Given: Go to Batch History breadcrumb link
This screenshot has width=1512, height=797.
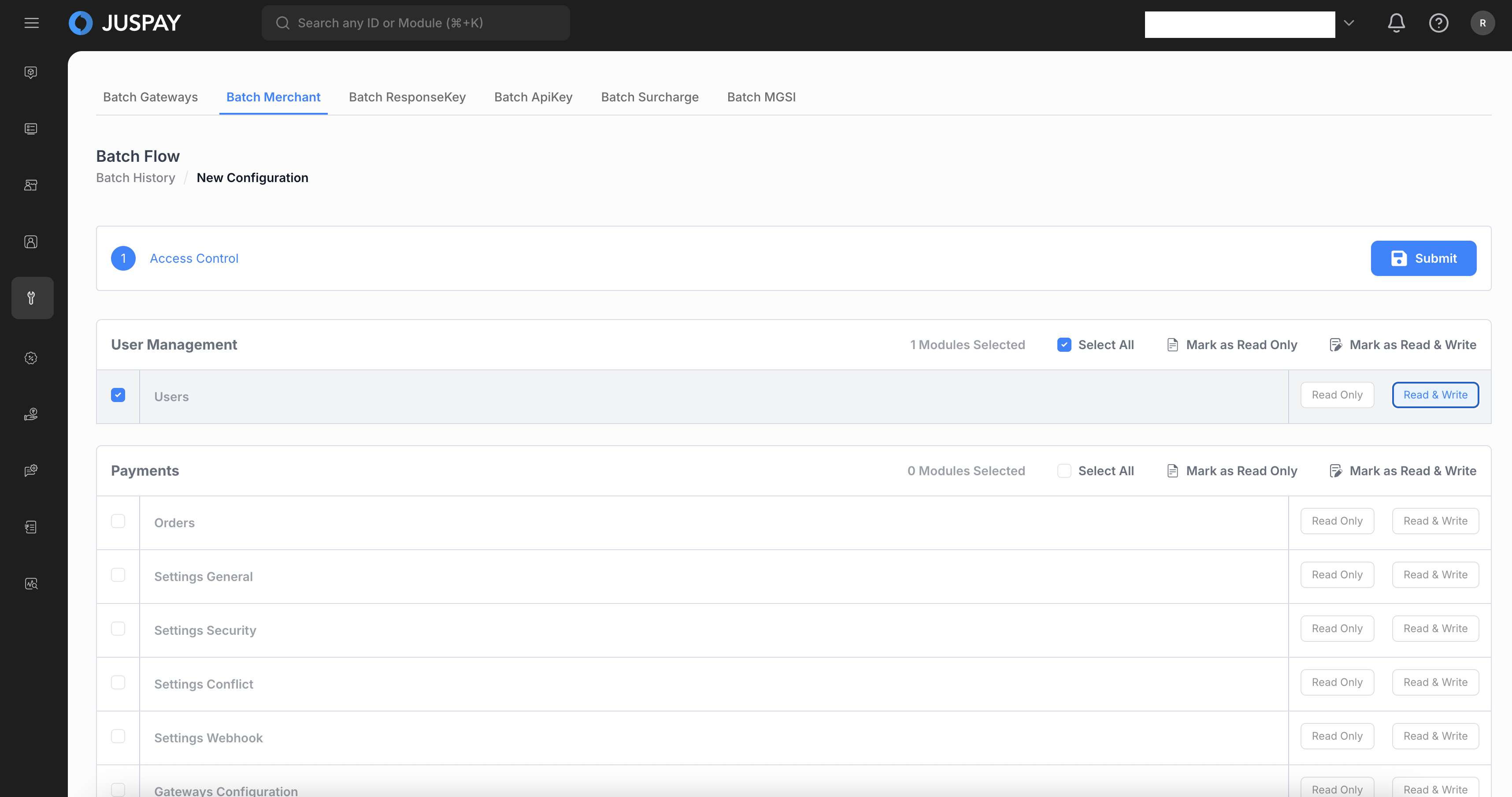Looking at the screenshot, I should coord(136,177).
